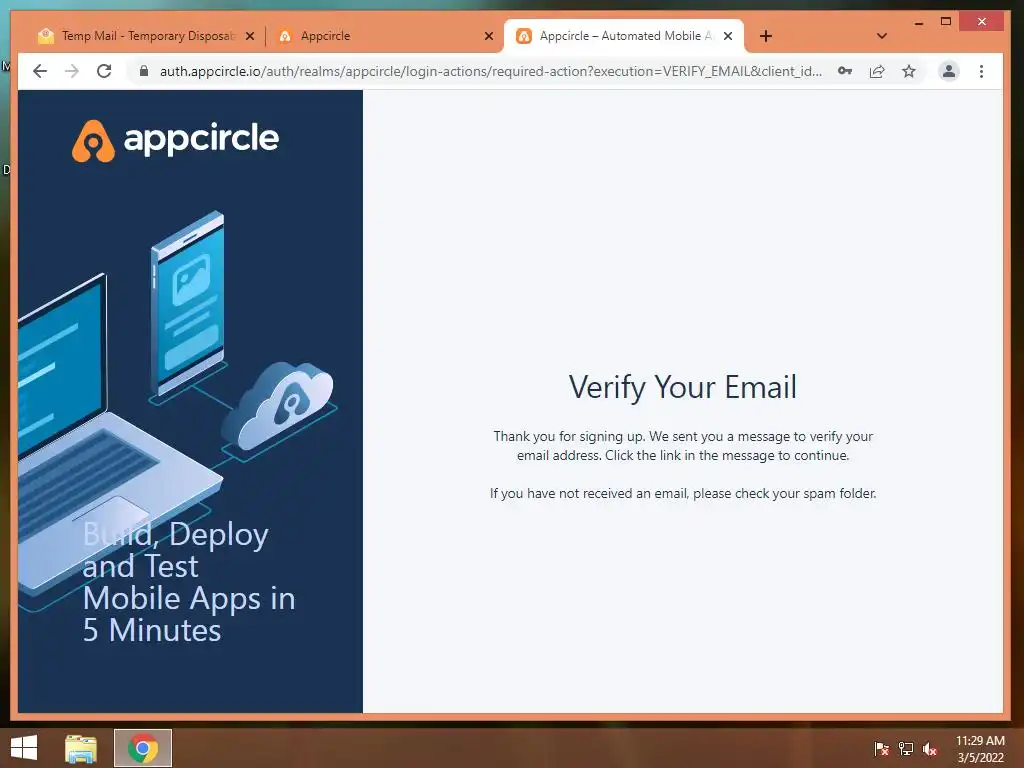This screenshot has width=1024, height=768.
Task: Open the taskbar clock showing 11:29 AM
Action: 980,748
